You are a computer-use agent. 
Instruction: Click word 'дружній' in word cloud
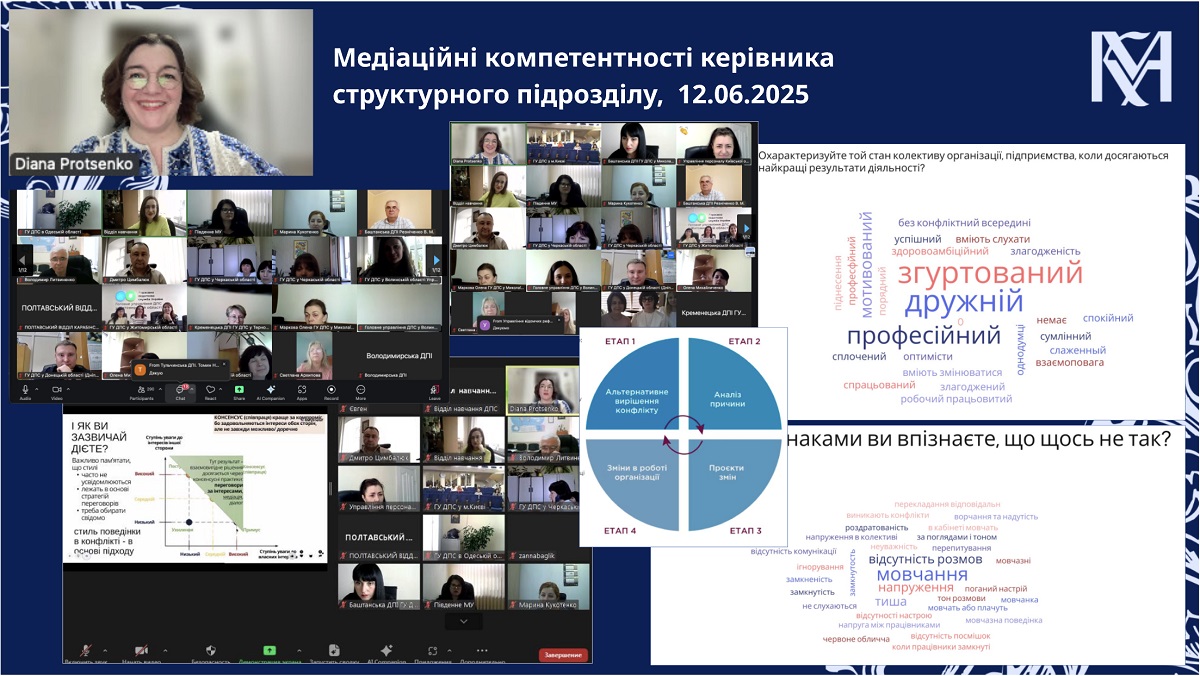point(963,301)
